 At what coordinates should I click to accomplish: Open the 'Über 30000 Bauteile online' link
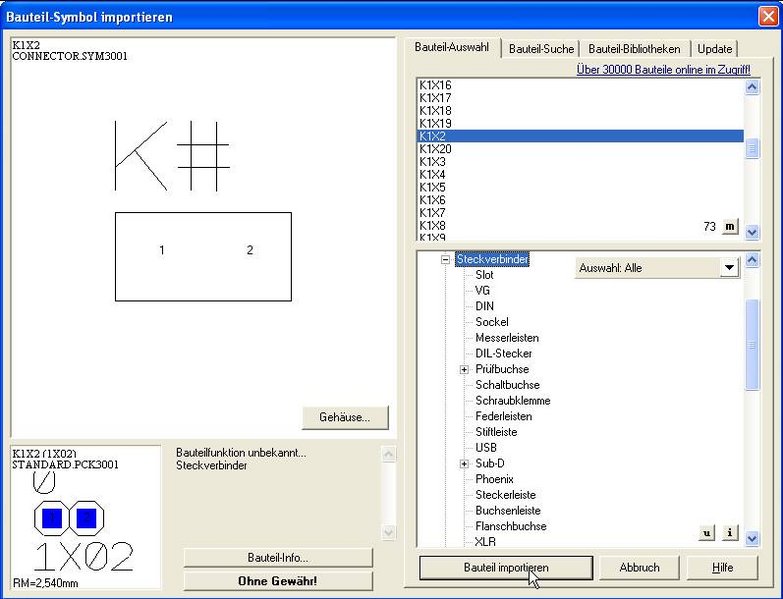click(x=663, y=70)
